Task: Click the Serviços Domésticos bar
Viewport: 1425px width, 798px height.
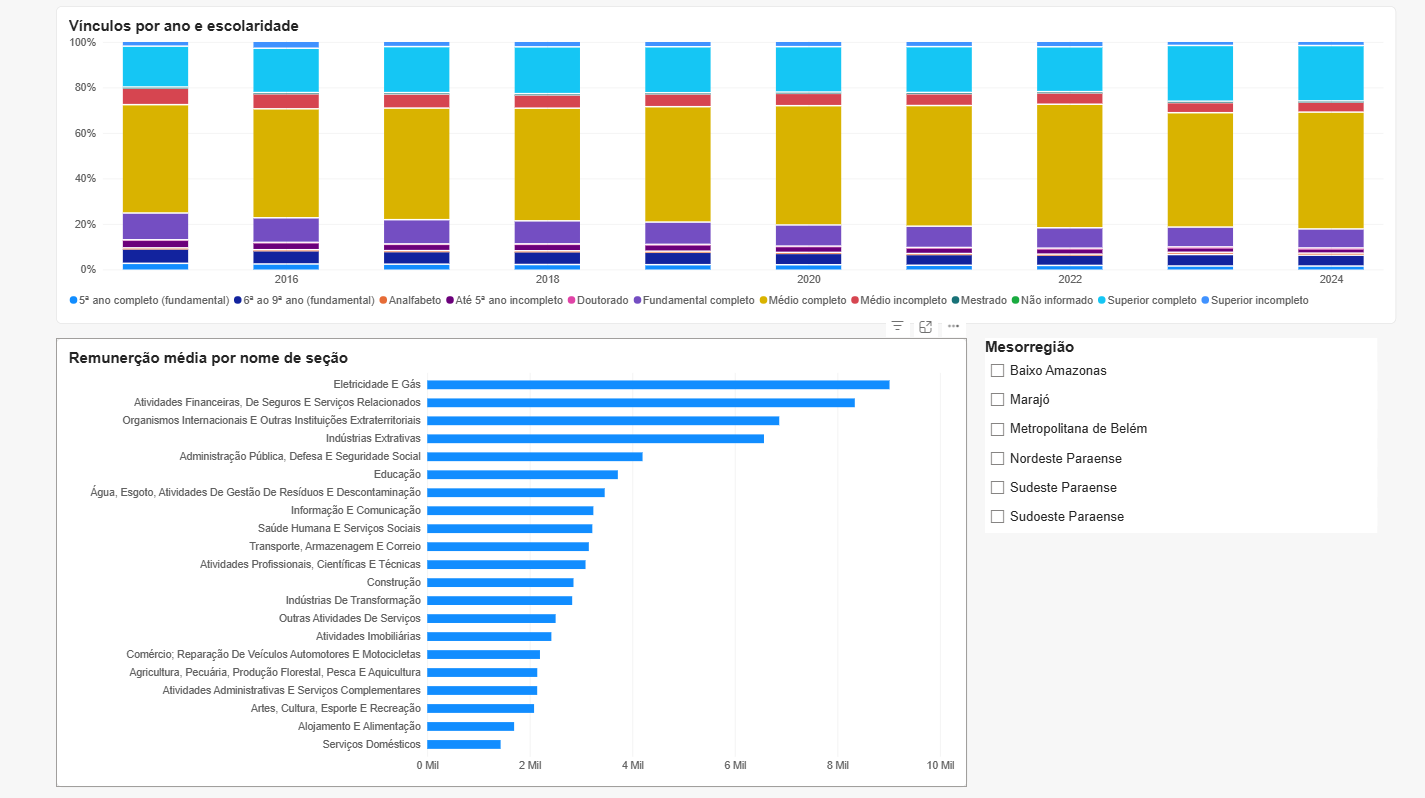Action: 464,744
